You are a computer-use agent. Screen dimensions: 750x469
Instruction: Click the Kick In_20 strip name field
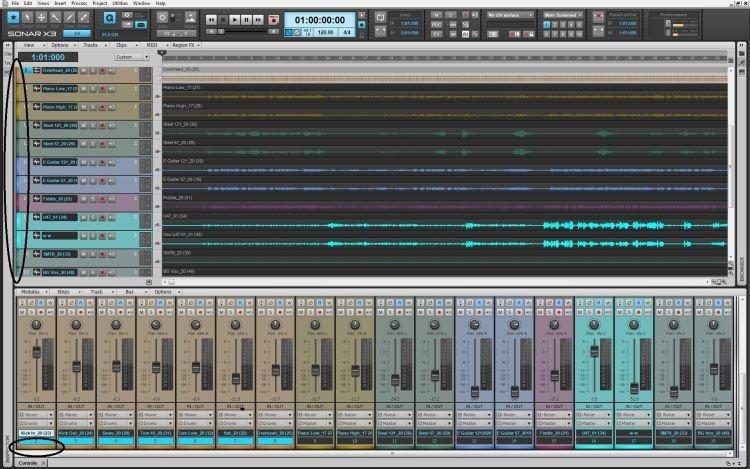[36, 433]
